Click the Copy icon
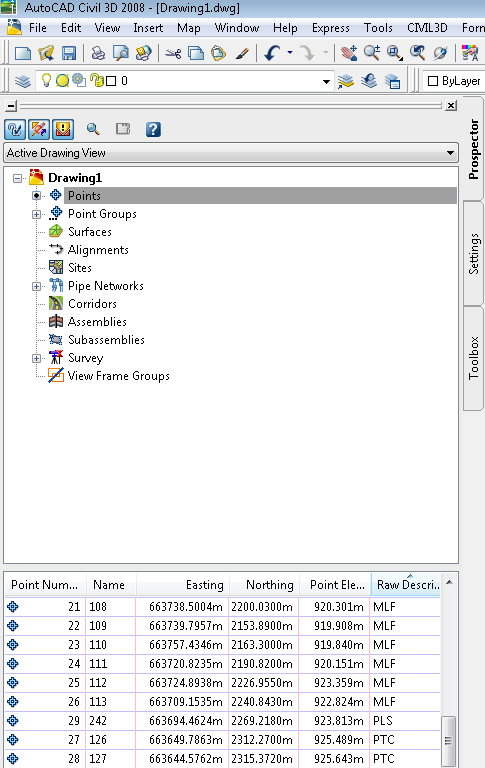 pos(196,53)
